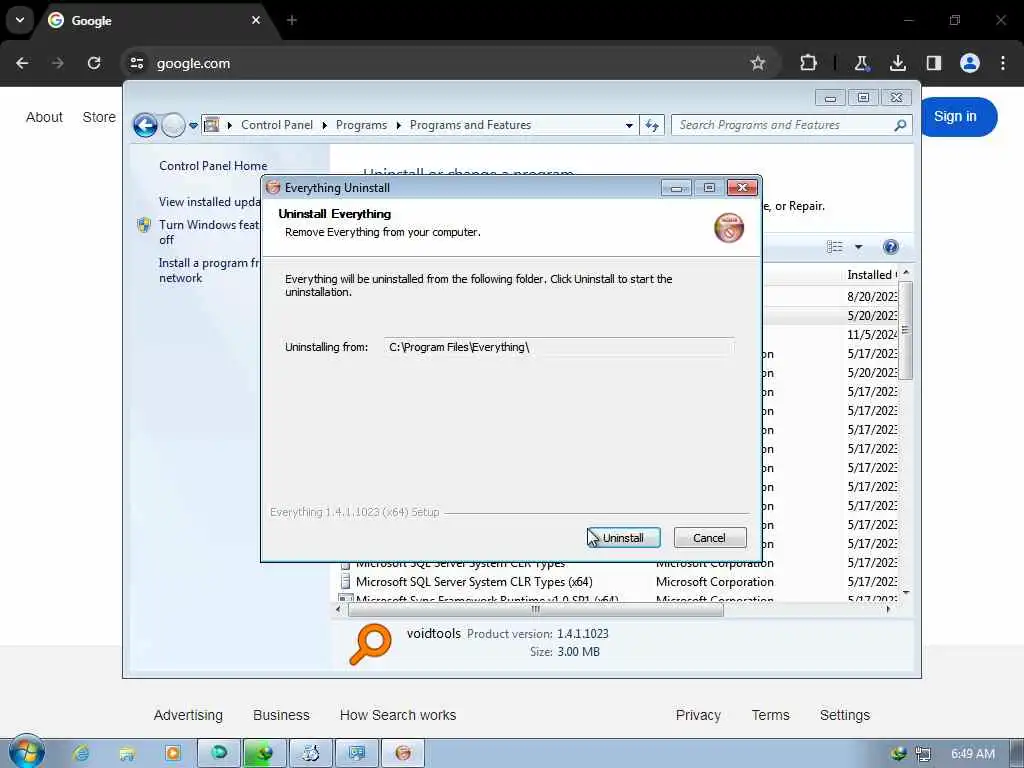Open the Windows Start button
1024x768 pixels.
(x=27, y=752)
